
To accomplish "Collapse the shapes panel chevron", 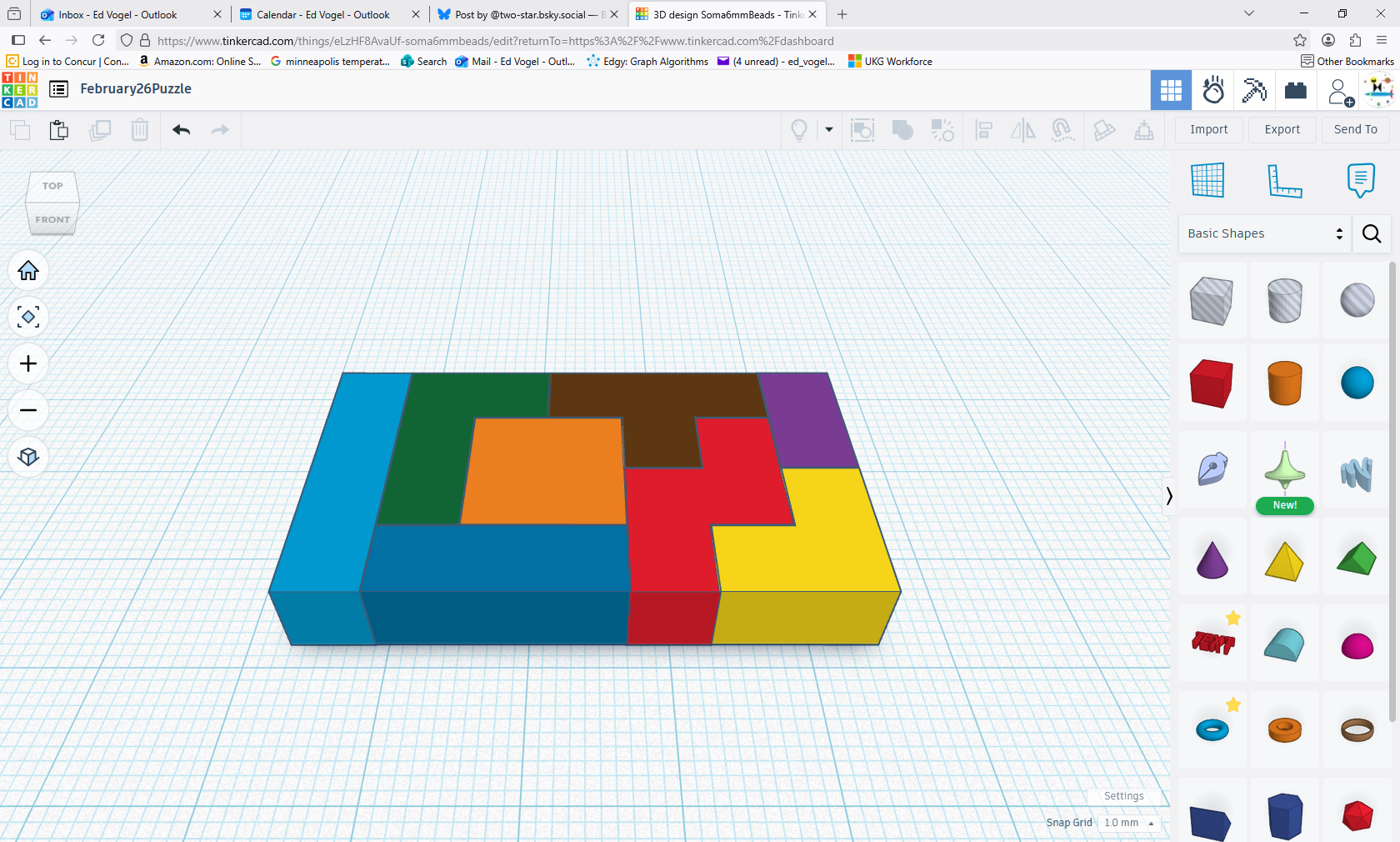I will [1169, 496].
